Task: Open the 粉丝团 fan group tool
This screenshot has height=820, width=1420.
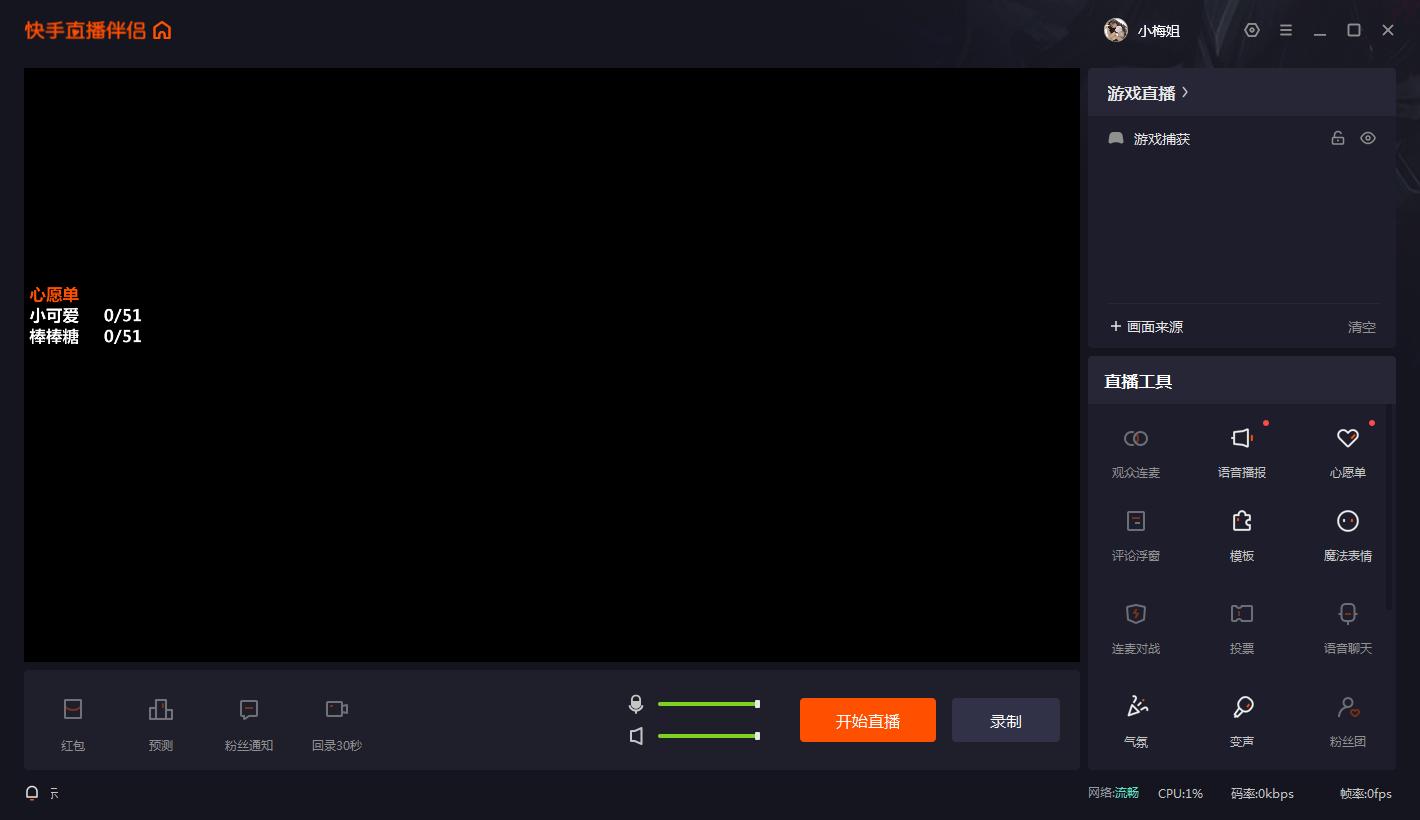Action: 1348,721
